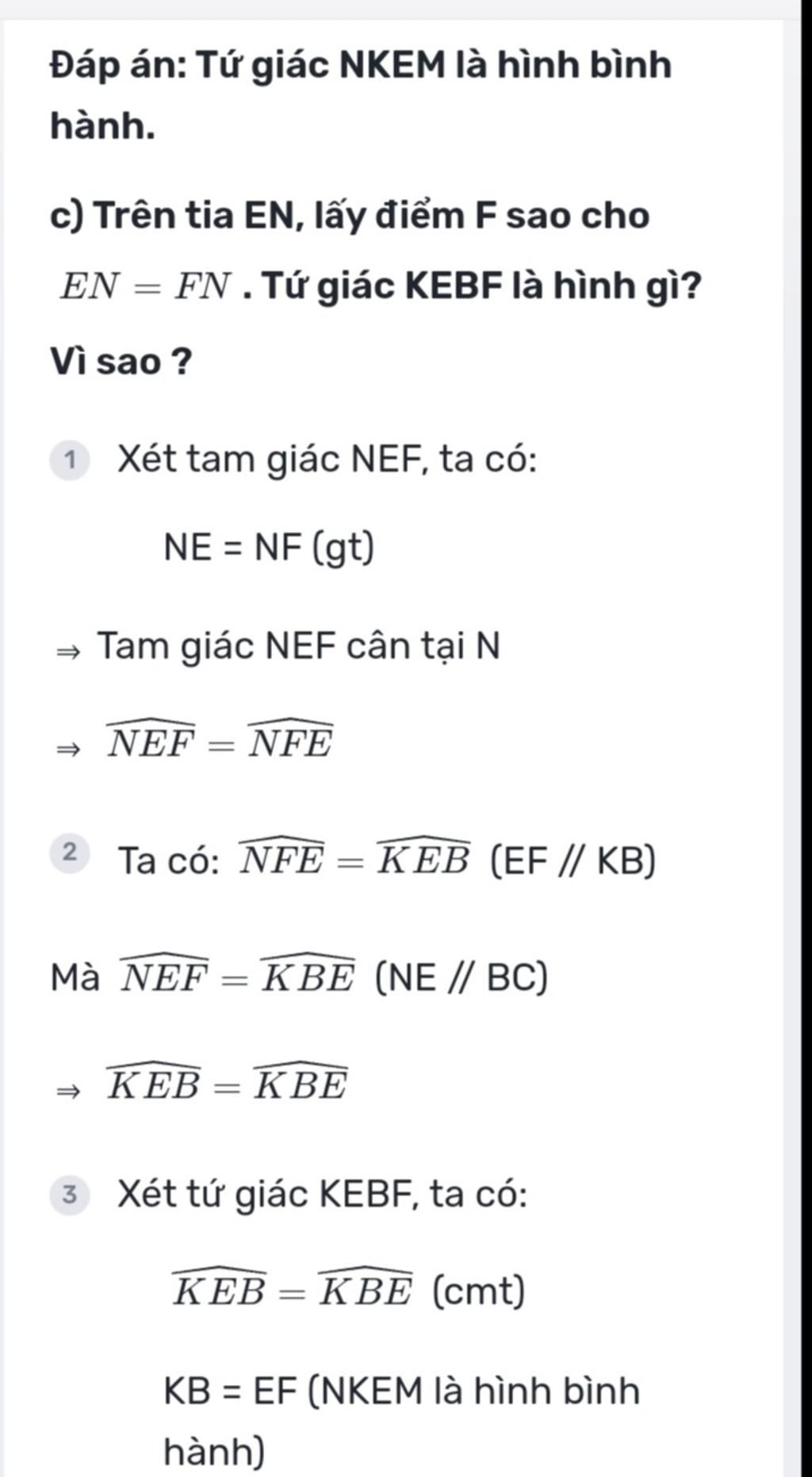Click the formula KEB = KBE marked '(cmt)'
Screen dimensions: 812x1477
click(293, 1290)
